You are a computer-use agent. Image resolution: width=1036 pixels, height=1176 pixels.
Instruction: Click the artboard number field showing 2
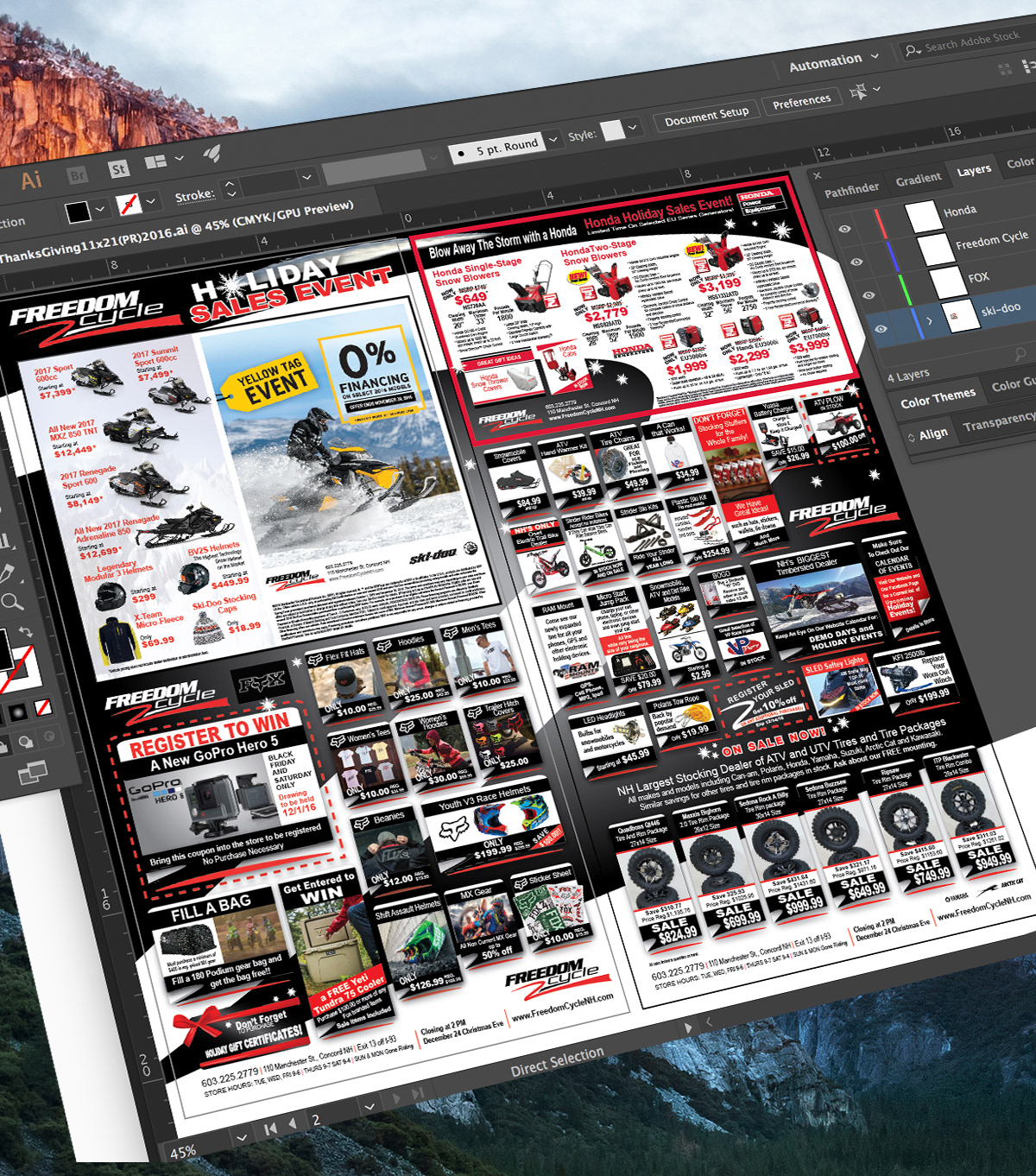tap(332, 1116)
